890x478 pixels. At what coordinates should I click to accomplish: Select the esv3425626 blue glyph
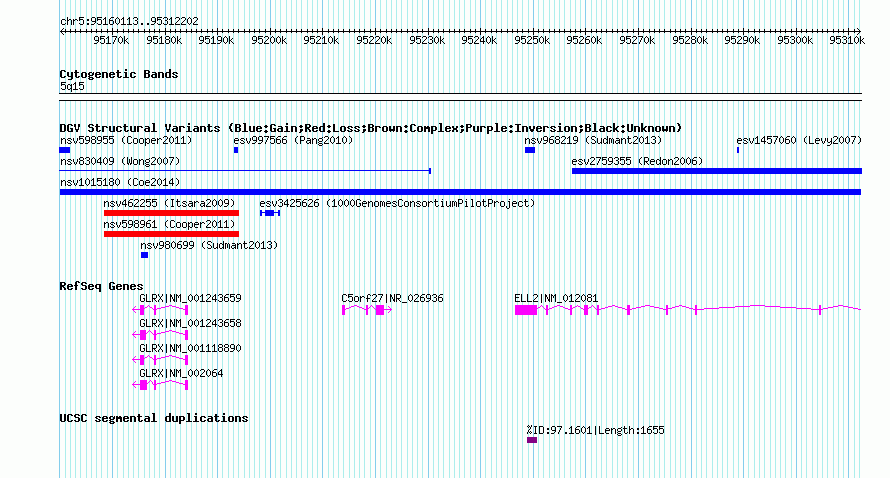click(270, 213)
